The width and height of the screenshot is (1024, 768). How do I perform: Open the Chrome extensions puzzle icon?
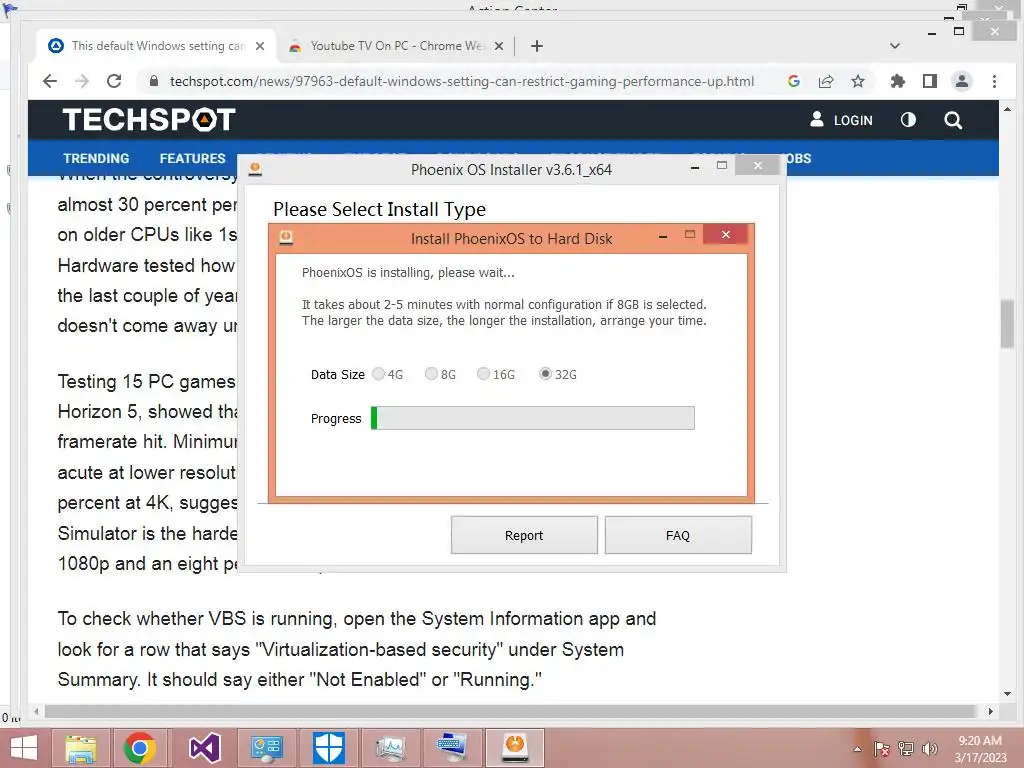click(x=898, y=81)
